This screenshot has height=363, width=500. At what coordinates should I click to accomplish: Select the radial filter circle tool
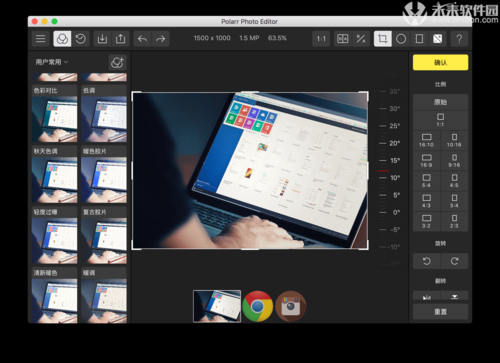(x=401, y=39)
